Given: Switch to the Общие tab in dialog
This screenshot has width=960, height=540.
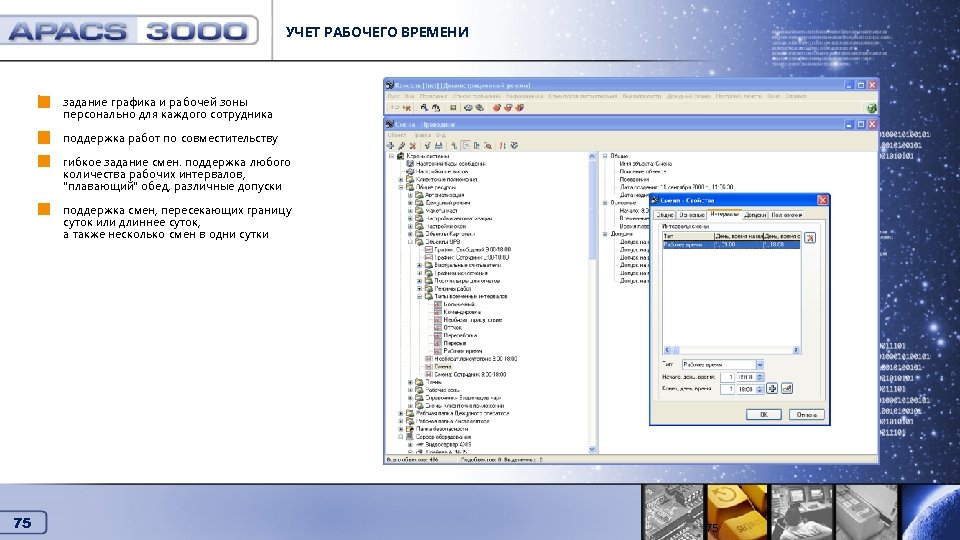Looking at the screenshot, I should [x=664, y=215].
